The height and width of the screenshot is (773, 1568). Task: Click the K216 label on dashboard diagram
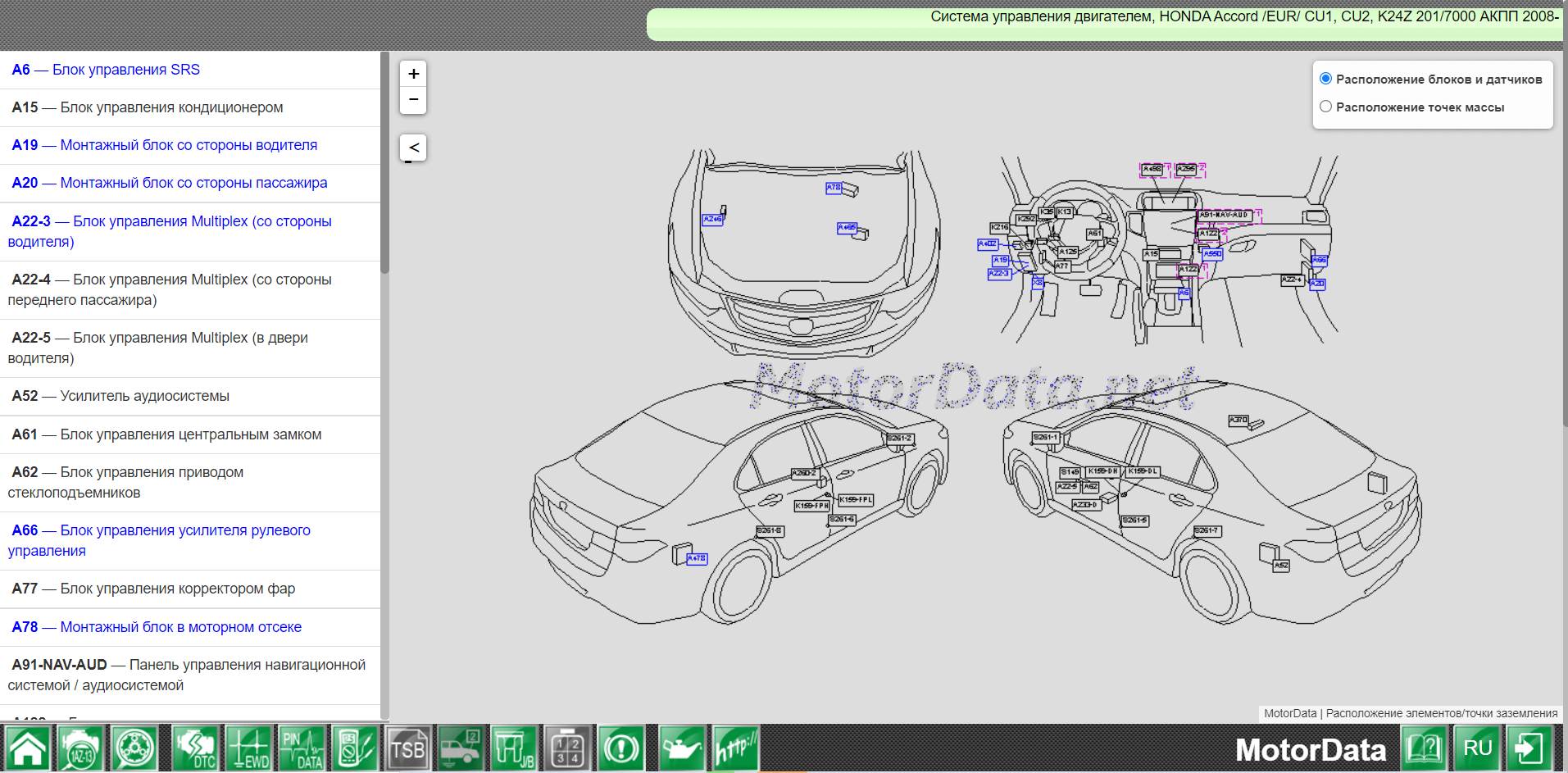pos(1000,227)
